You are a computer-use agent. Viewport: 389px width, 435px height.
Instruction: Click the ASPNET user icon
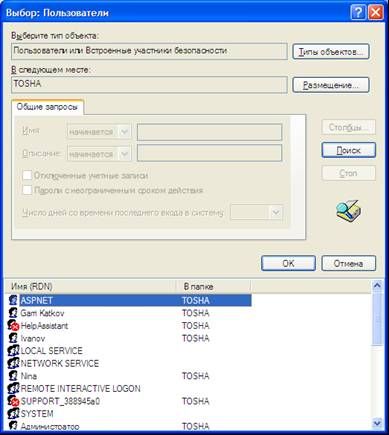(x=13, y=300)
